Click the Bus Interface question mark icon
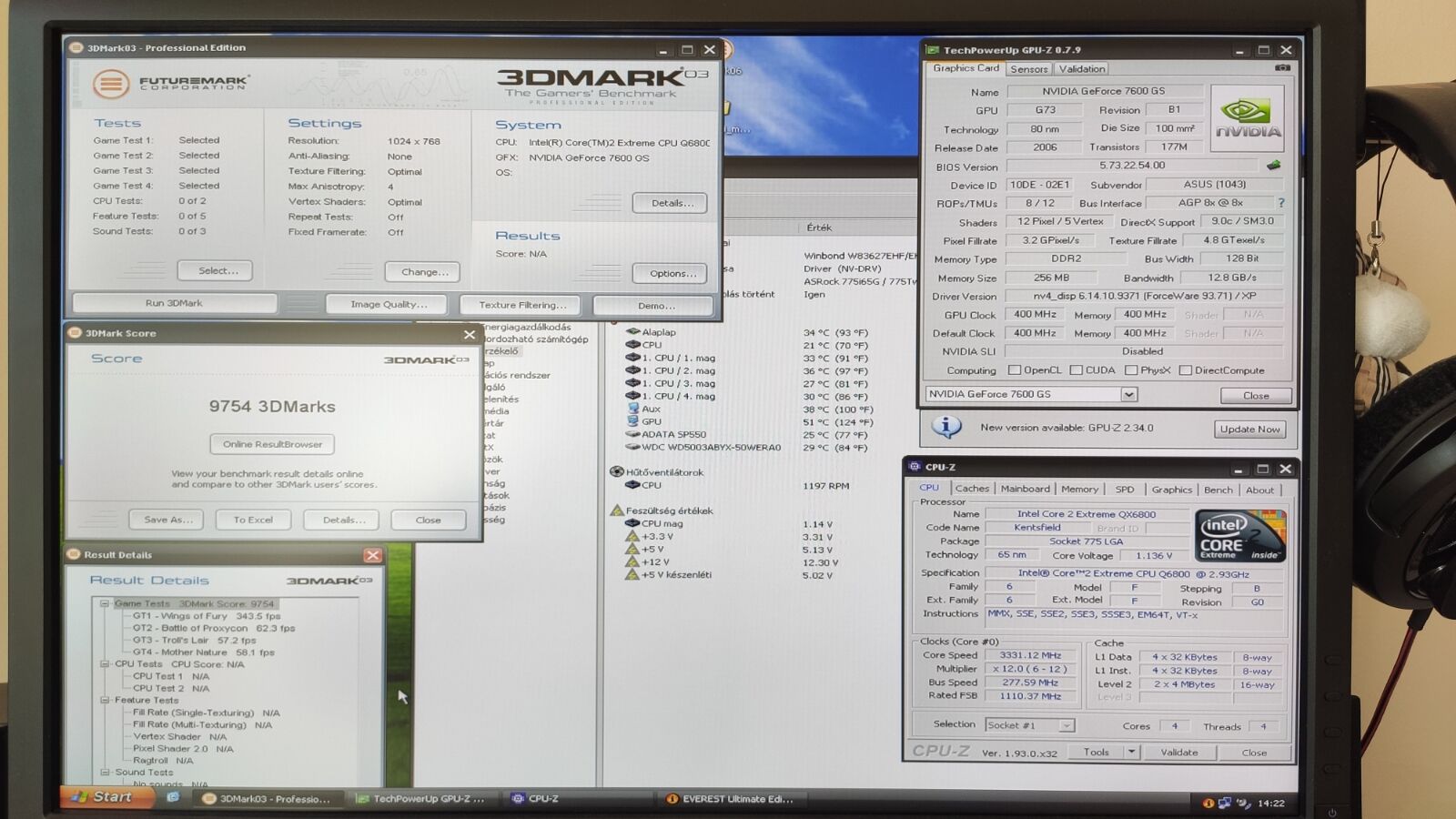1456x819 pixels. click(1281, 203)
